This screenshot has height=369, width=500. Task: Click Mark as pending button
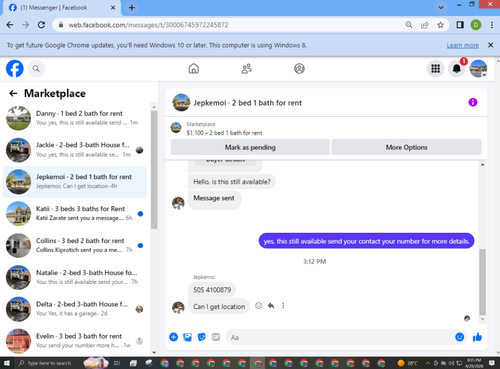[250, 147]
